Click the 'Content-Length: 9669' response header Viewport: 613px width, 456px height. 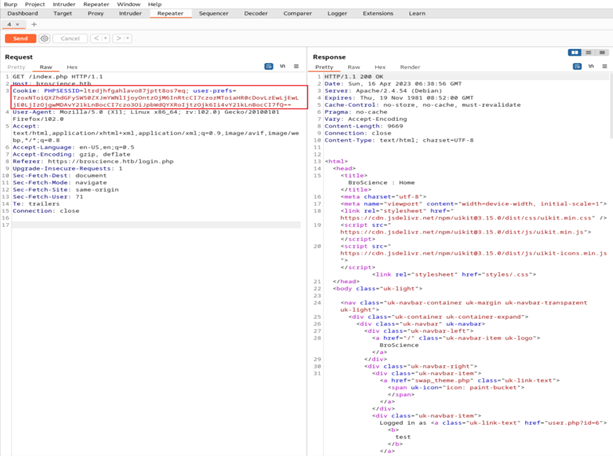click(x=364, y=126)
